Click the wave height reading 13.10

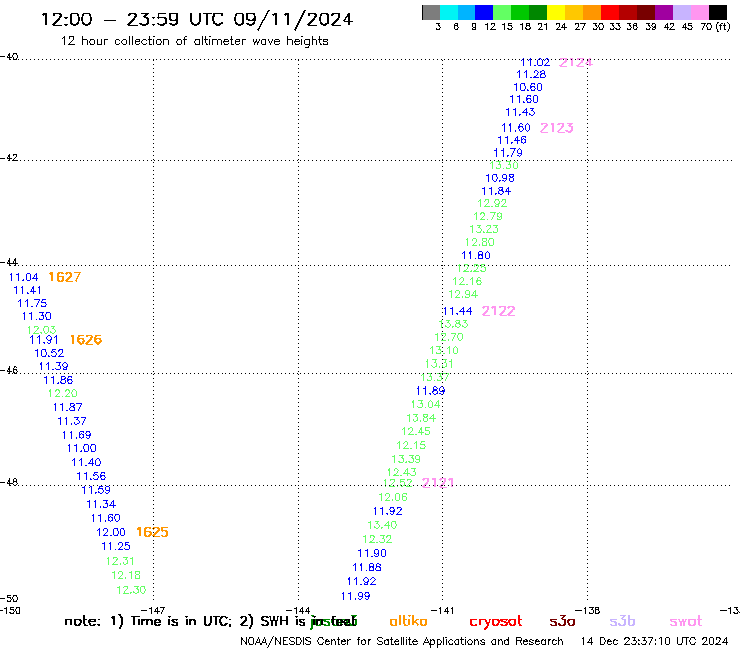point(444,351)
